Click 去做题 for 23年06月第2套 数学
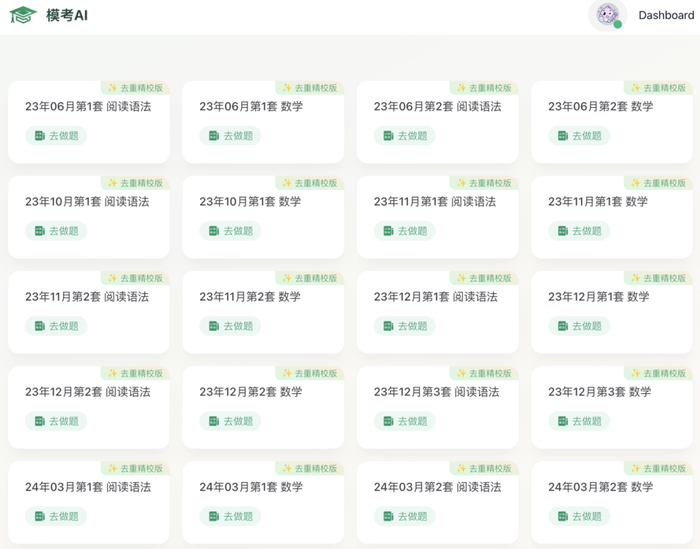The width and height of the screenshot is (700, 549). 579,136
